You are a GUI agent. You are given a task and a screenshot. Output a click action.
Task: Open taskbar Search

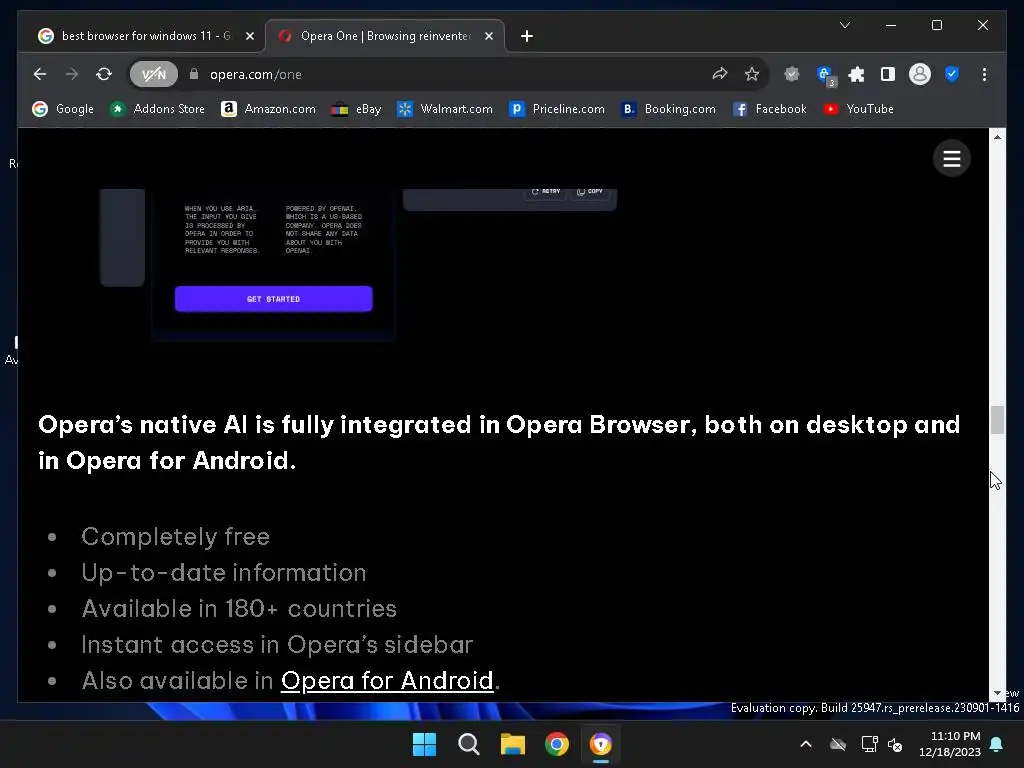tap(468, 744)
